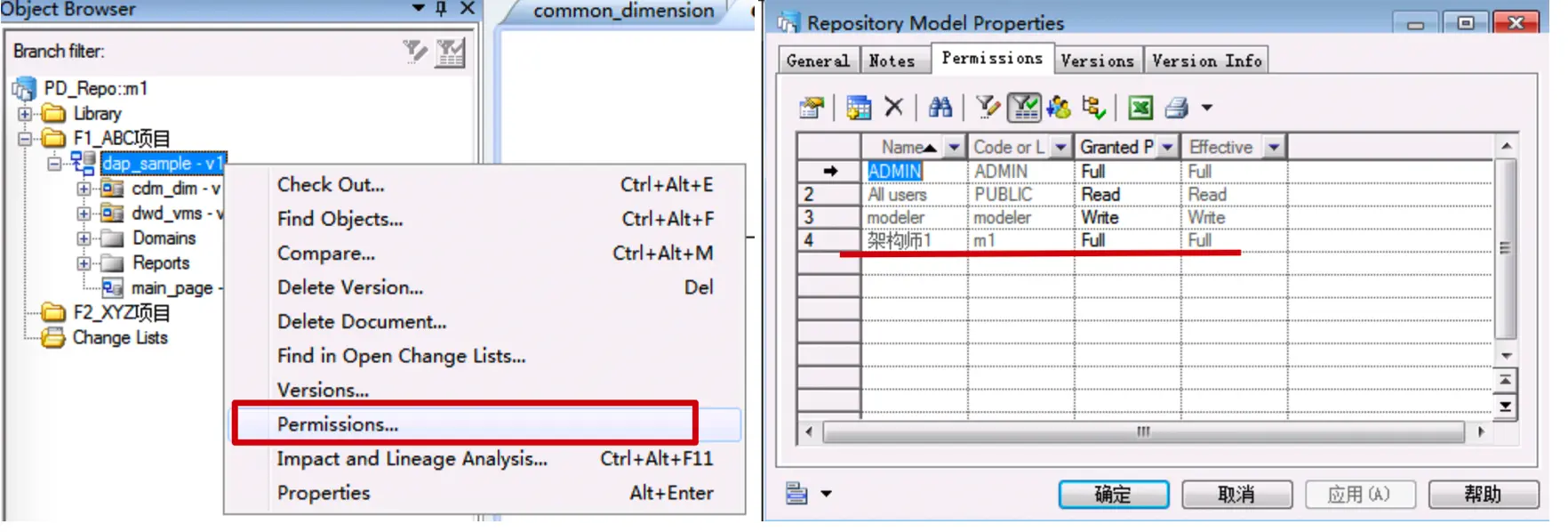
Task: Open Impact and Lineage Analysis... entry
Action: click(x=486, y=459)
